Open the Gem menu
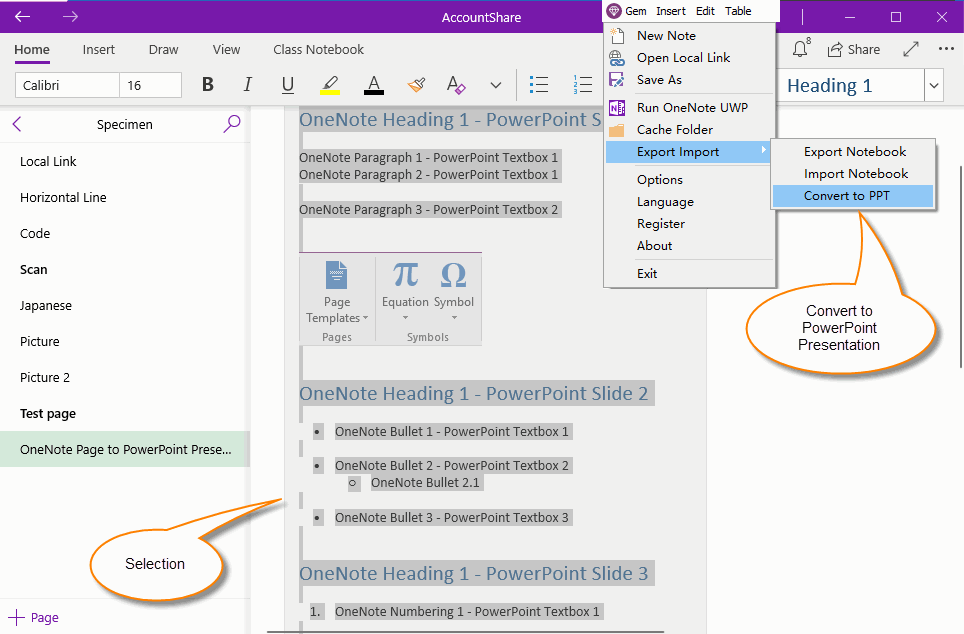This screenshot has height=634, width=964. [x=636, y=11]
